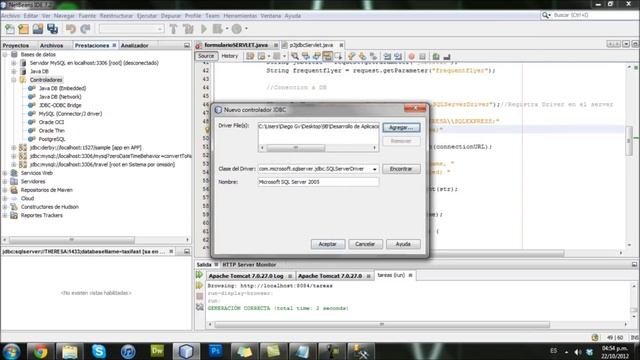This screenshot has width=640, height=360.
Task: Click the Open Project toolbar icon
Action: (38, 29)
